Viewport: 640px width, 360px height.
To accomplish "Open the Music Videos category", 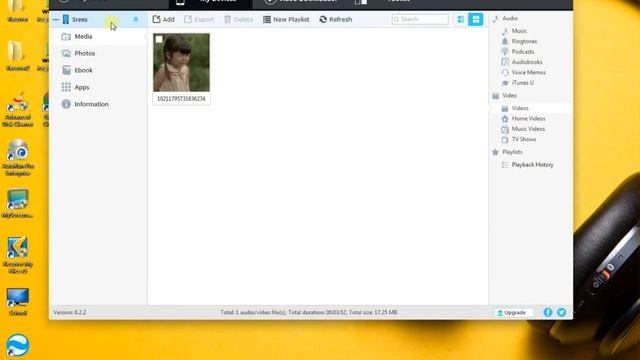I will point(528,129).
